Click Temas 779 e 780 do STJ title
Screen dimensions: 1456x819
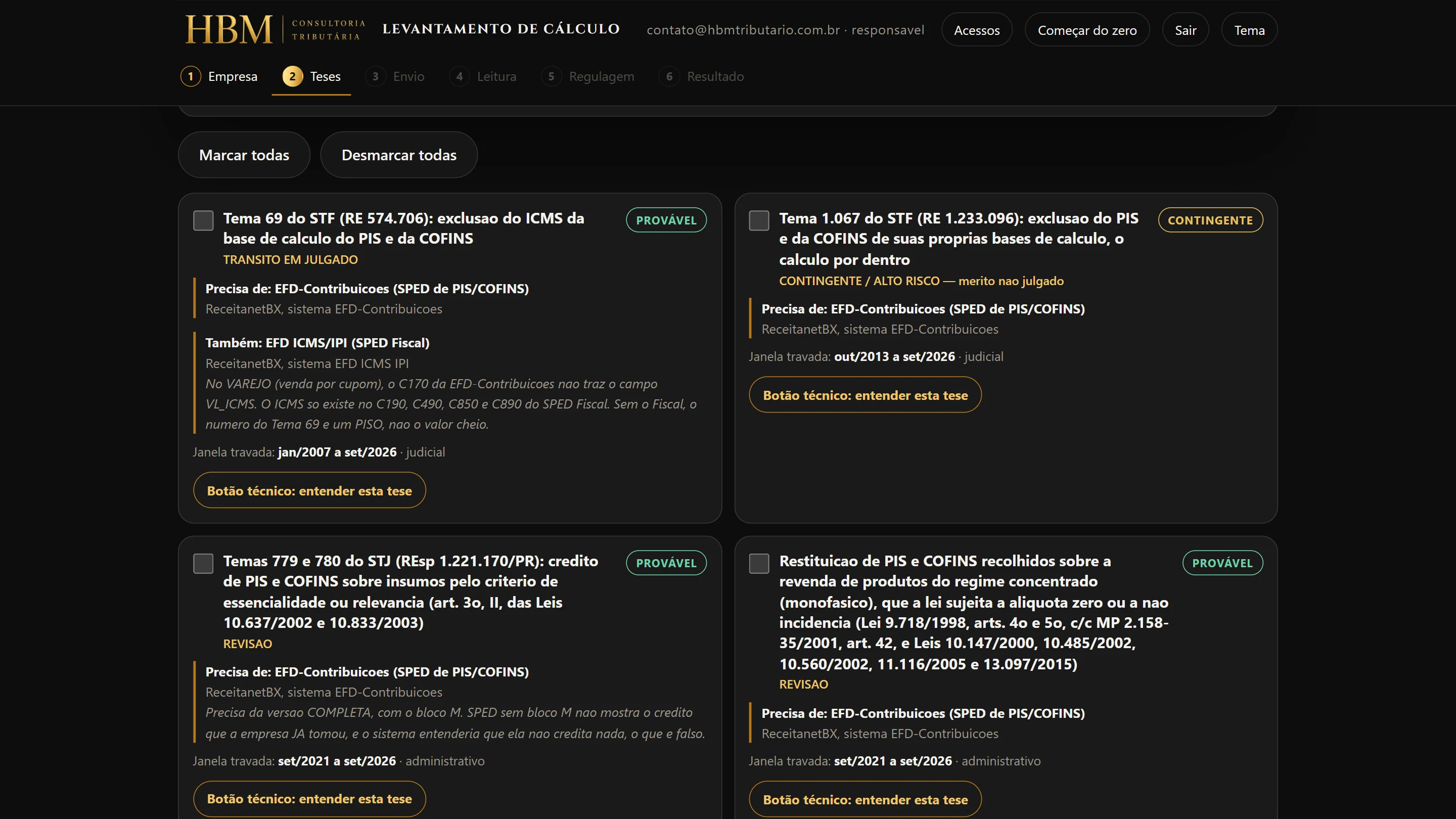411,591
